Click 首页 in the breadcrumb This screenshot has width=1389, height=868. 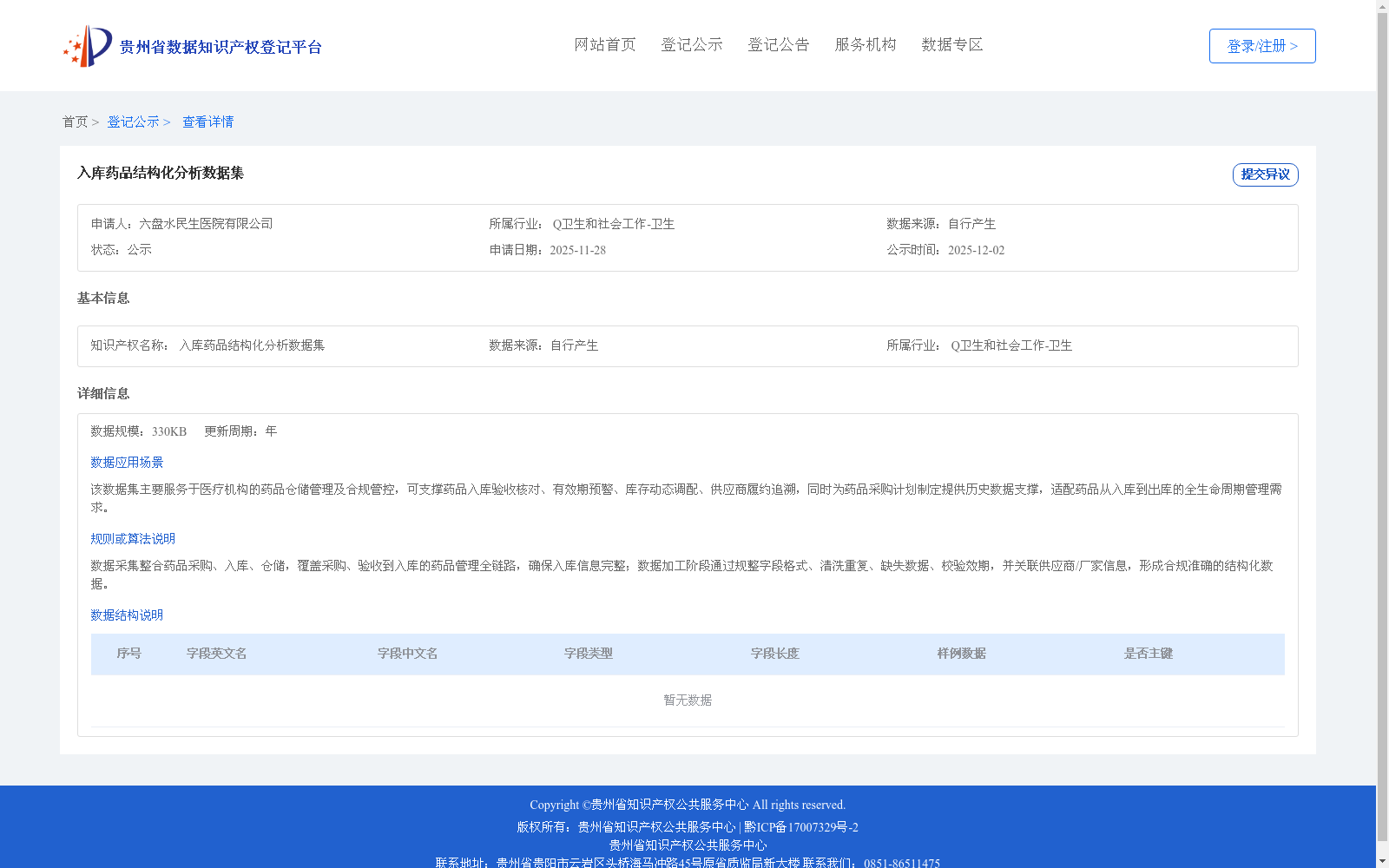point(75,122)
